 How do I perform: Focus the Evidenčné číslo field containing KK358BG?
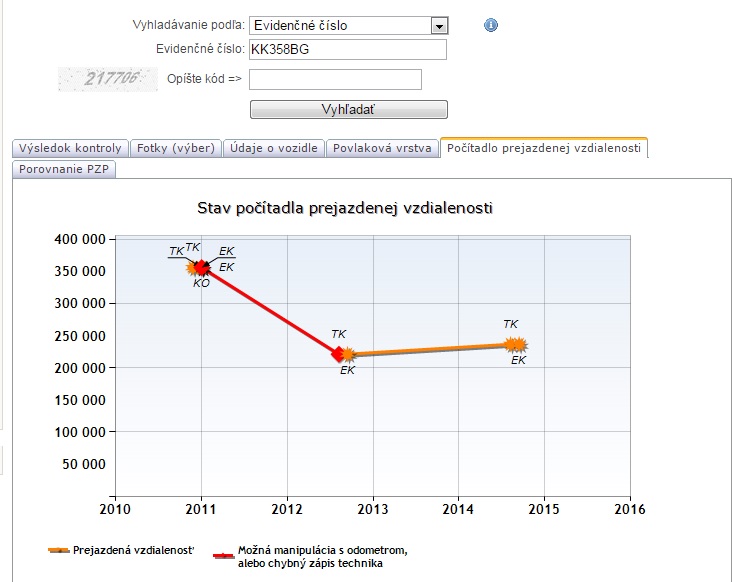click(x=348, y=49)
